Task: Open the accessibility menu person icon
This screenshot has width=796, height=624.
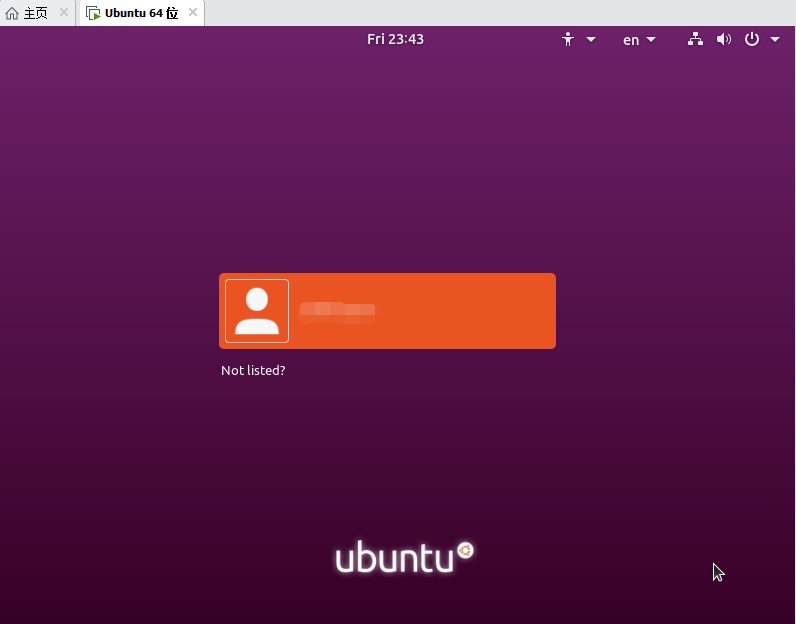Action: (x=568, y=40)
